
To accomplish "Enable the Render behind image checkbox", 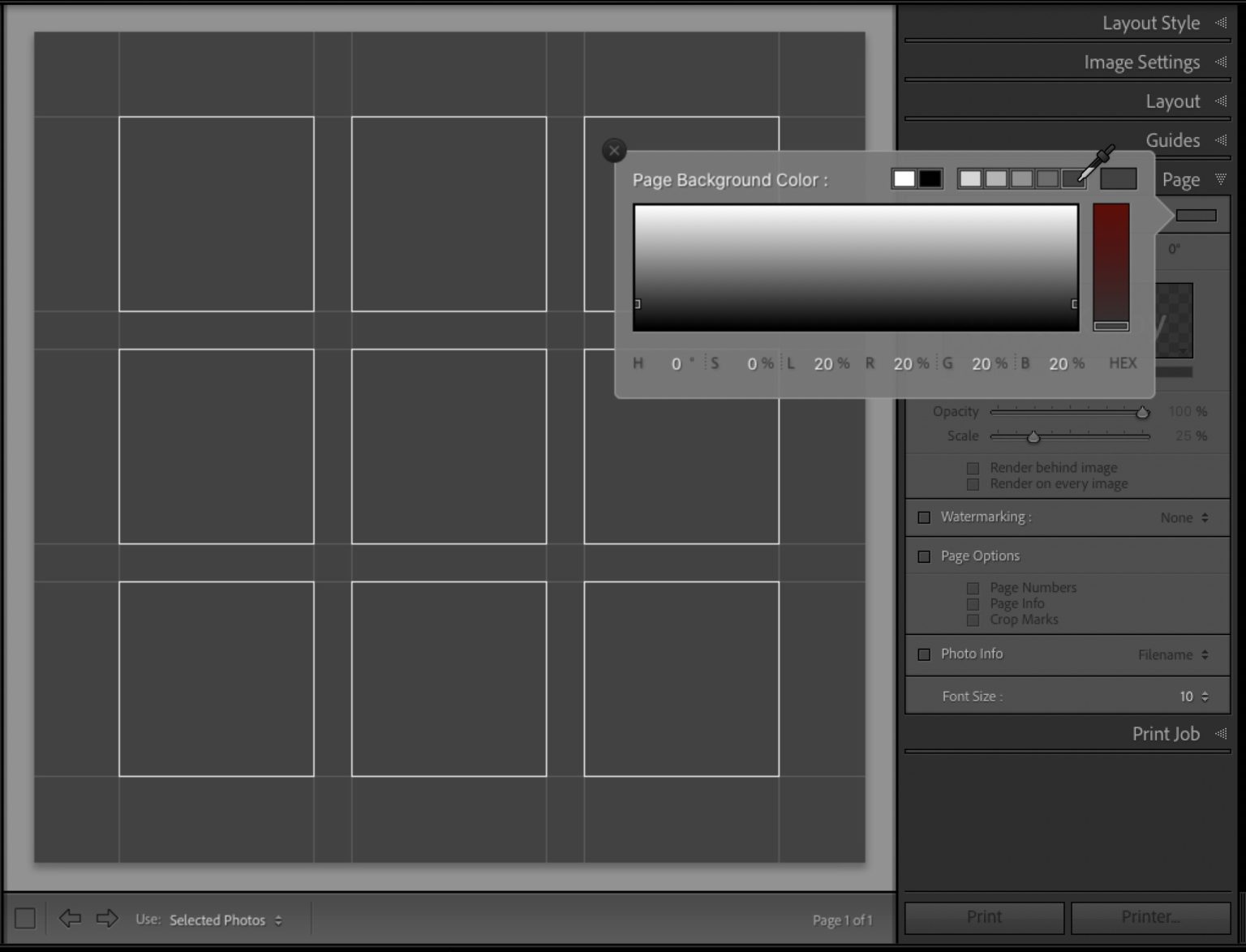I will point(973,468).
